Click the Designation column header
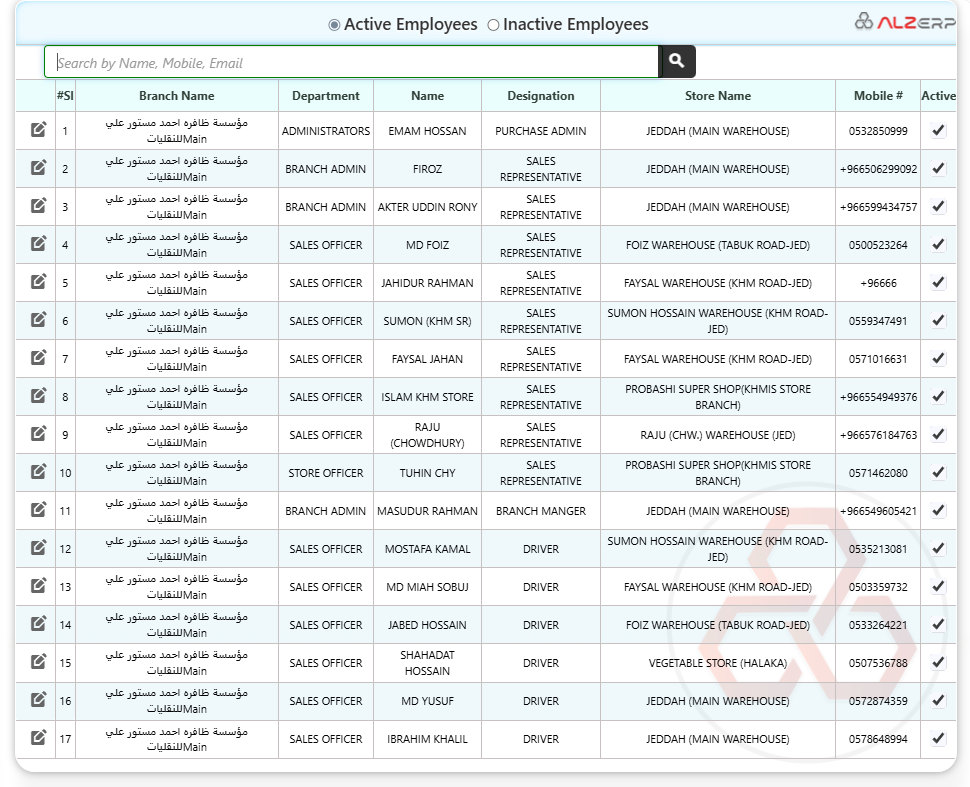The image size is (970, 787). 541,96
